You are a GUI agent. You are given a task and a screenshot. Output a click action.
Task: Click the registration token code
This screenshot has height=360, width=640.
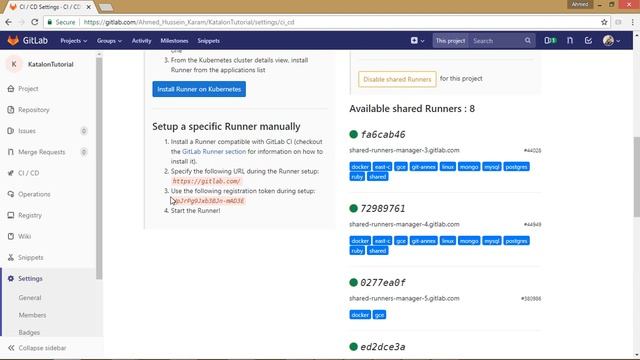[x=209, y=201]
